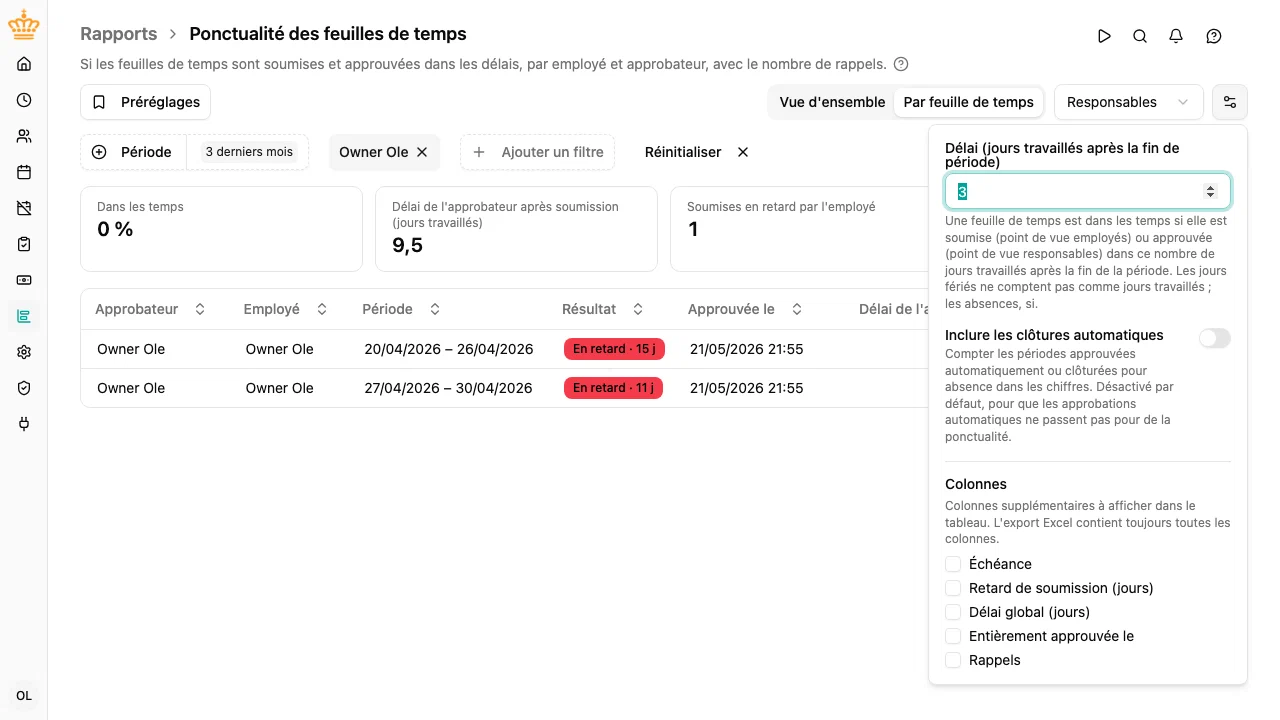Open the Responsables dropdown
This screenshot has width=1280, height=720.
tap(1129, 102)
